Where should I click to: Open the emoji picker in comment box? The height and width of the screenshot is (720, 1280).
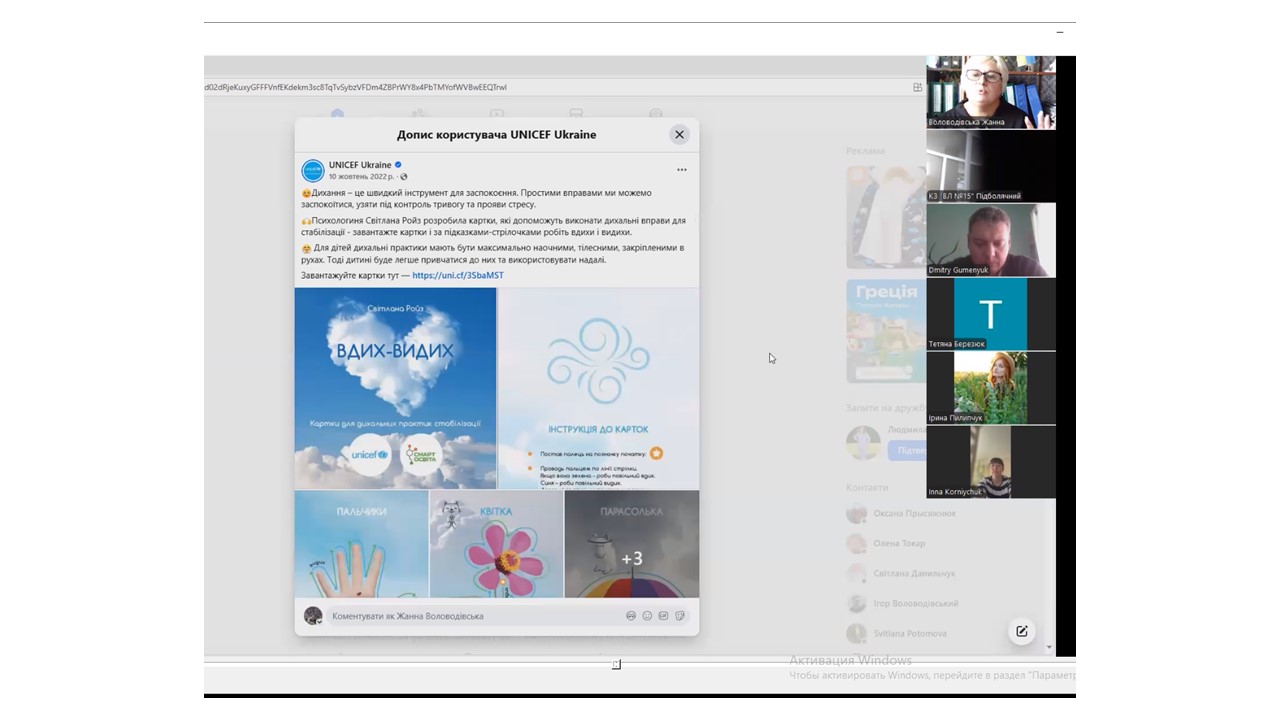[647, 616]
